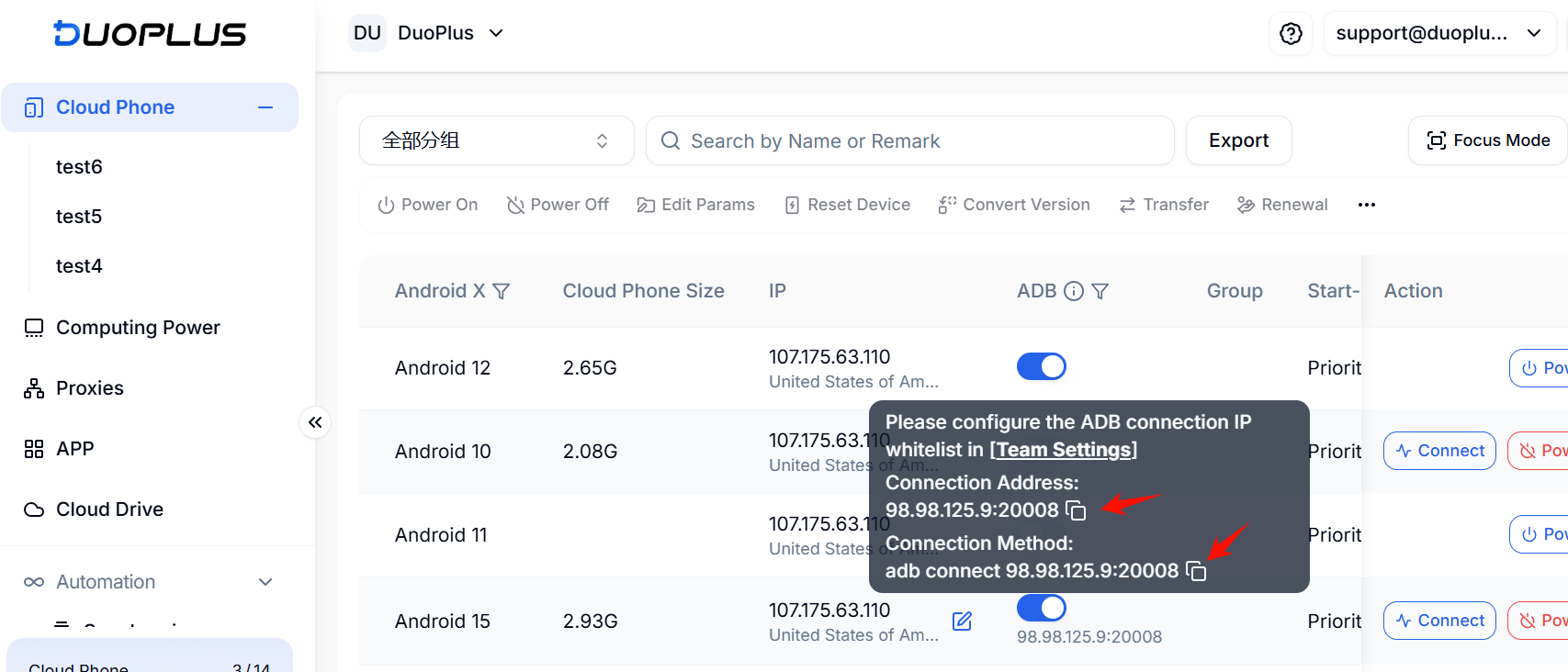1568x672 pixels.
Task: Select test6 in sidebar
Action: (x=79, y=167)
